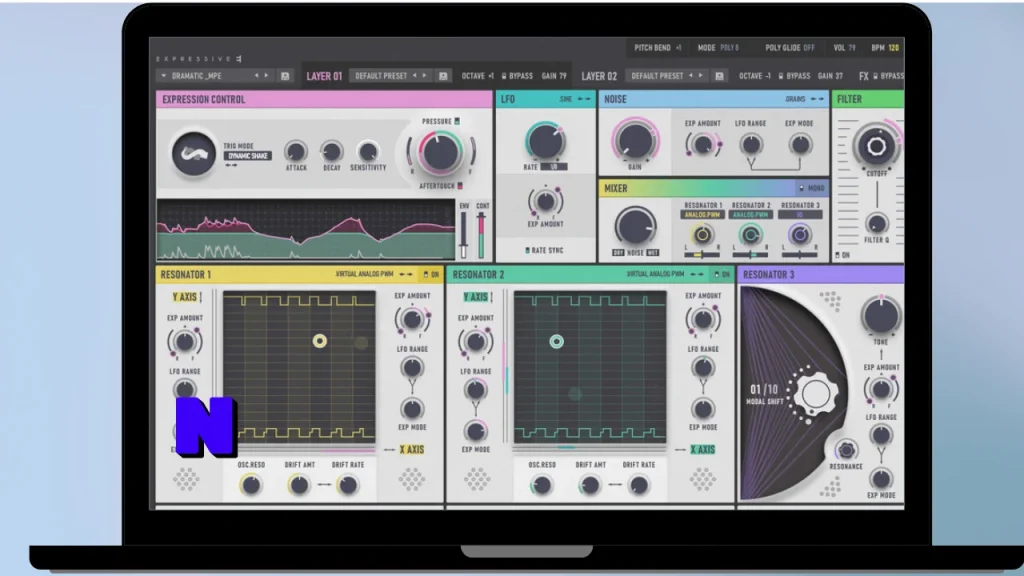Adjust the ENV vertical slider
This screenshot has height=576, width=1024.
click(x=464, y=235)
